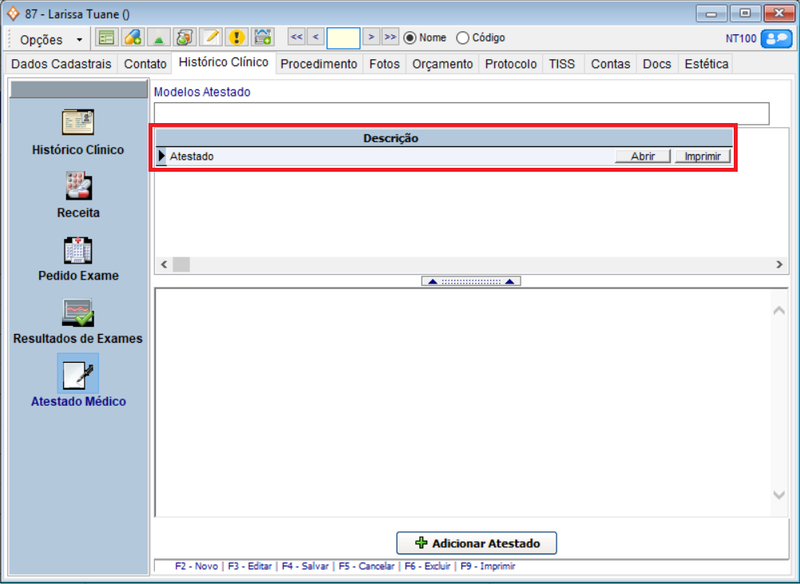This screenshot has height=584, width=800.
Task: Select the Código radio button
Action: coord(462,38)
